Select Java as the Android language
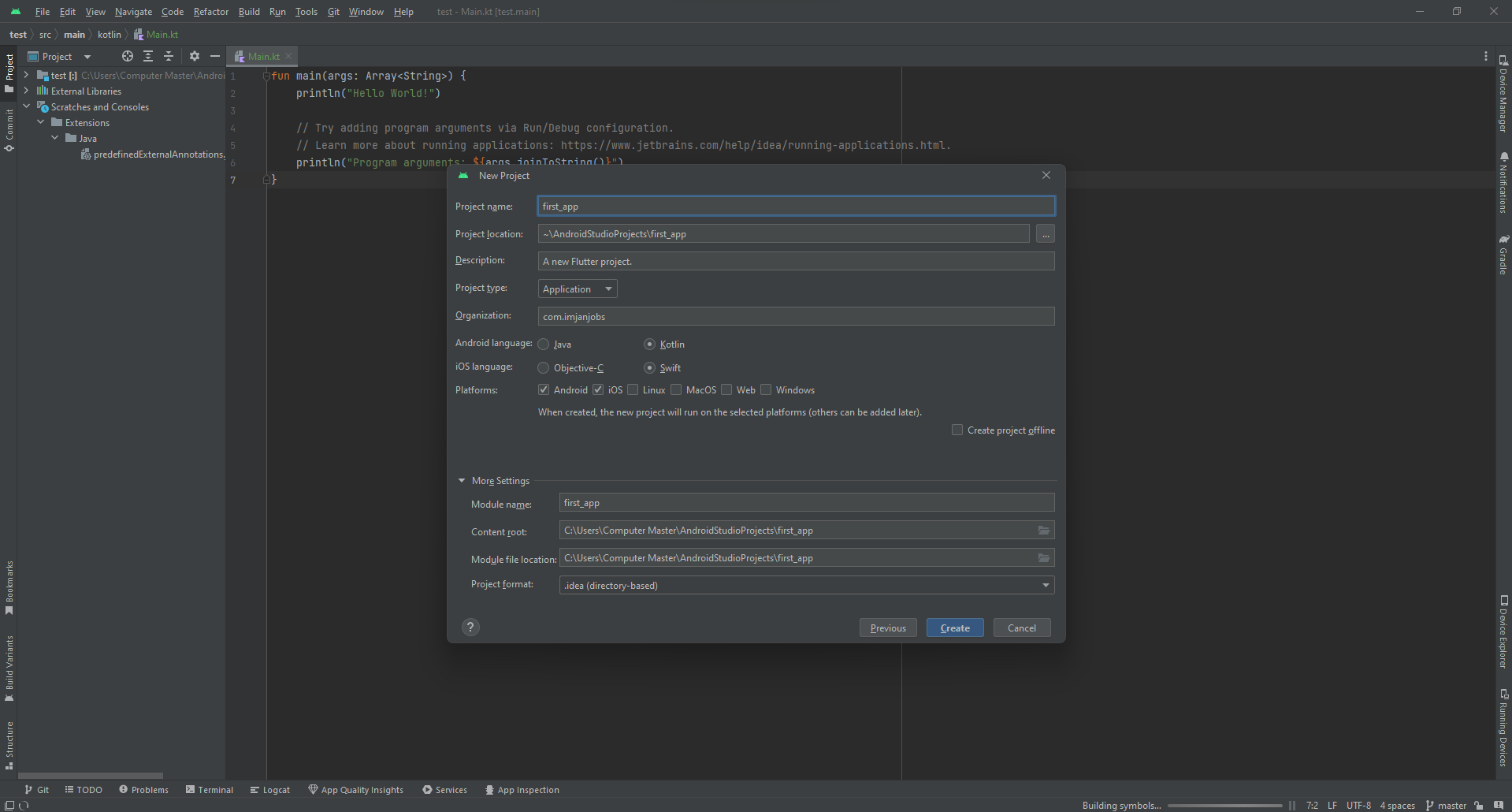The height and width of the screenshot is (812, 1512). (x=543, y=344)
